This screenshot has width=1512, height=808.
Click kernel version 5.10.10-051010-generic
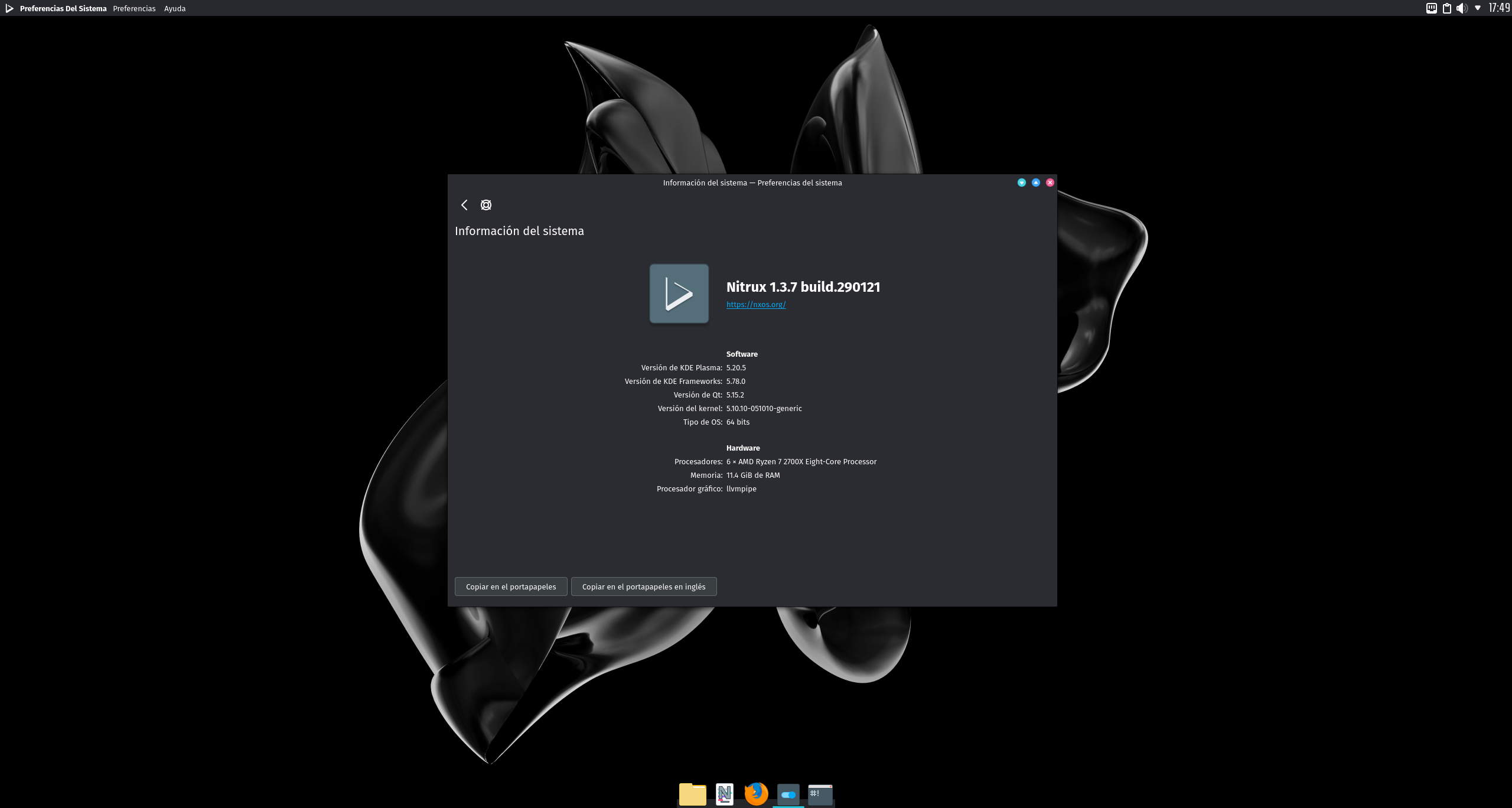(x=764, y=408)
